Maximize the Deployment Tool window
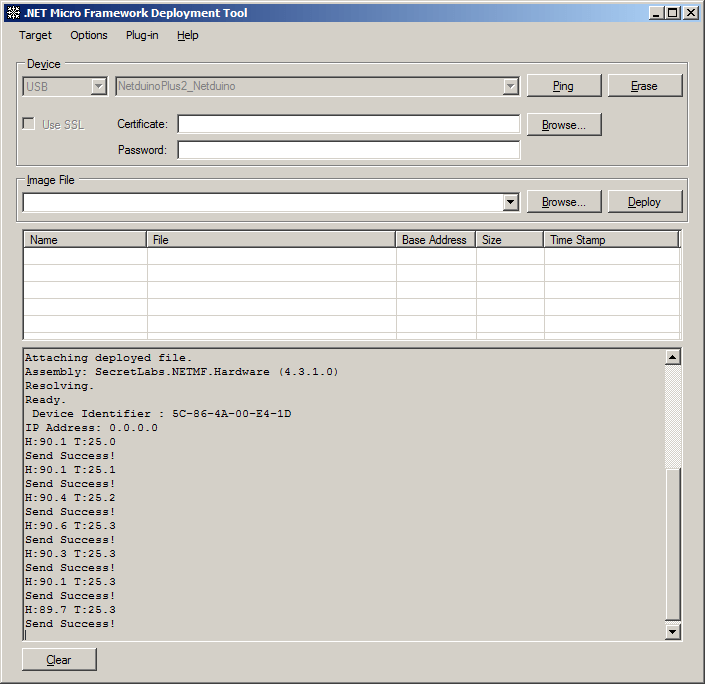The image size is (705, 684). 673,13
